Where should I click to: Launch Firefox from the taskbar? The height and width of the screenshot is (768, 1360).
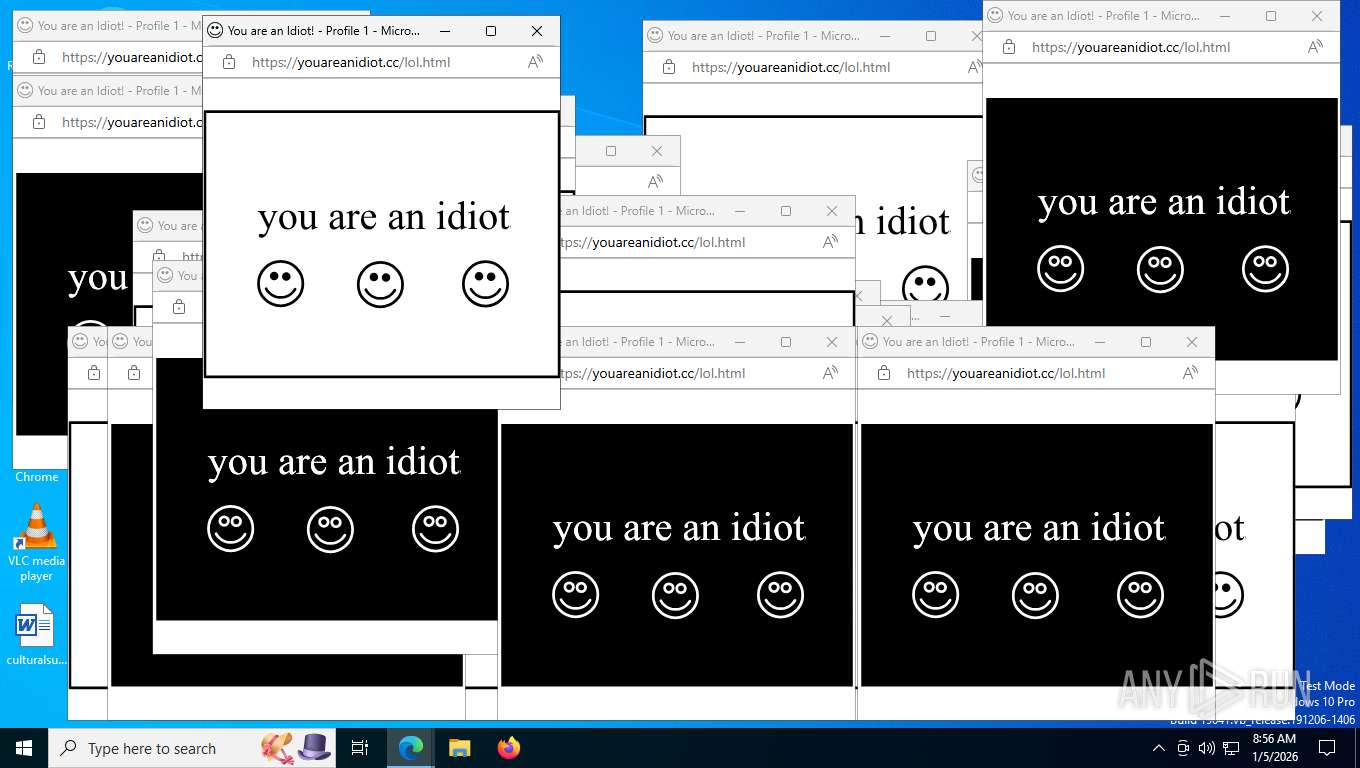tap(509, 748)
